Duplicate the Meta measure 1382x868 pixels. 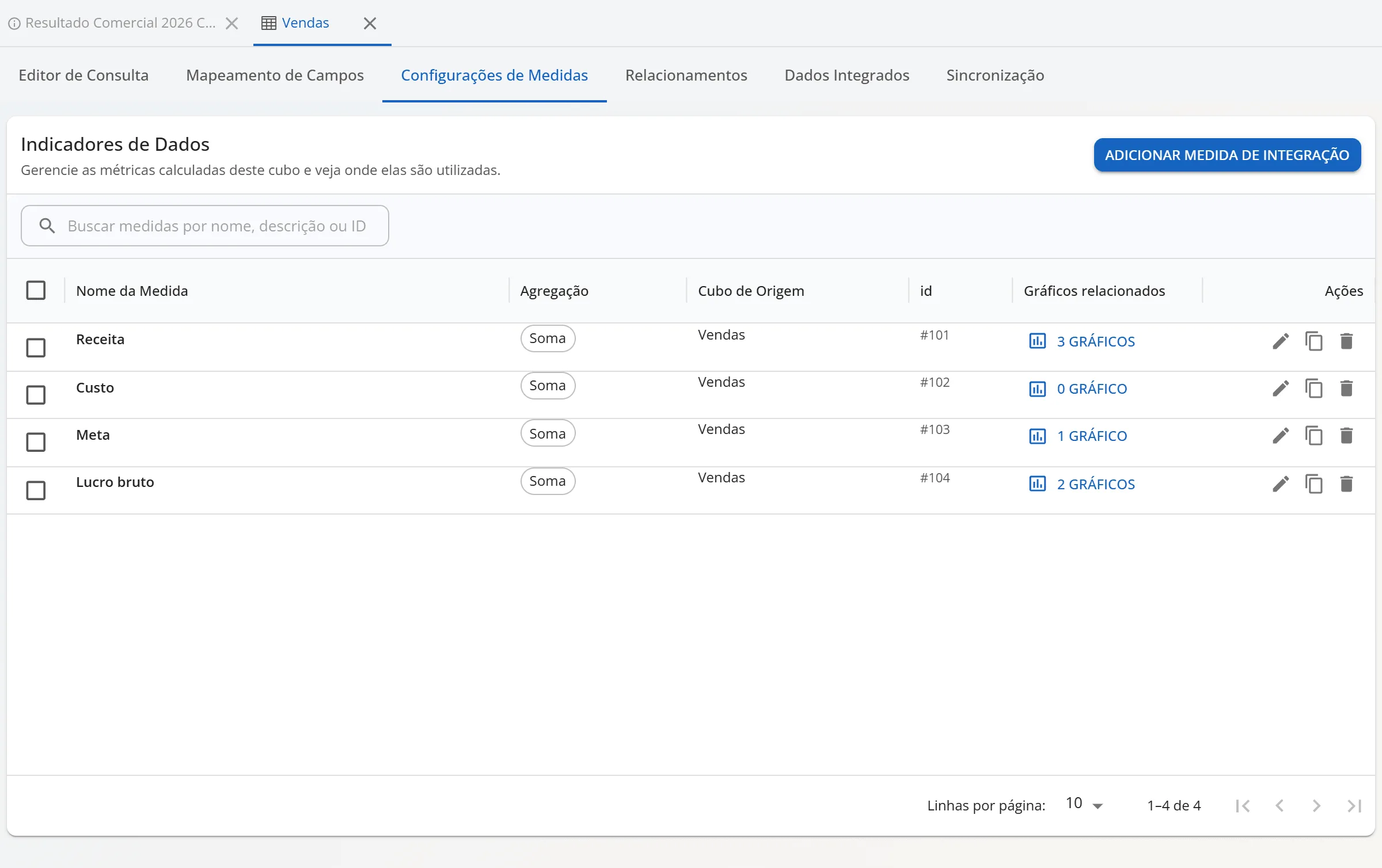pos(1314,436)
